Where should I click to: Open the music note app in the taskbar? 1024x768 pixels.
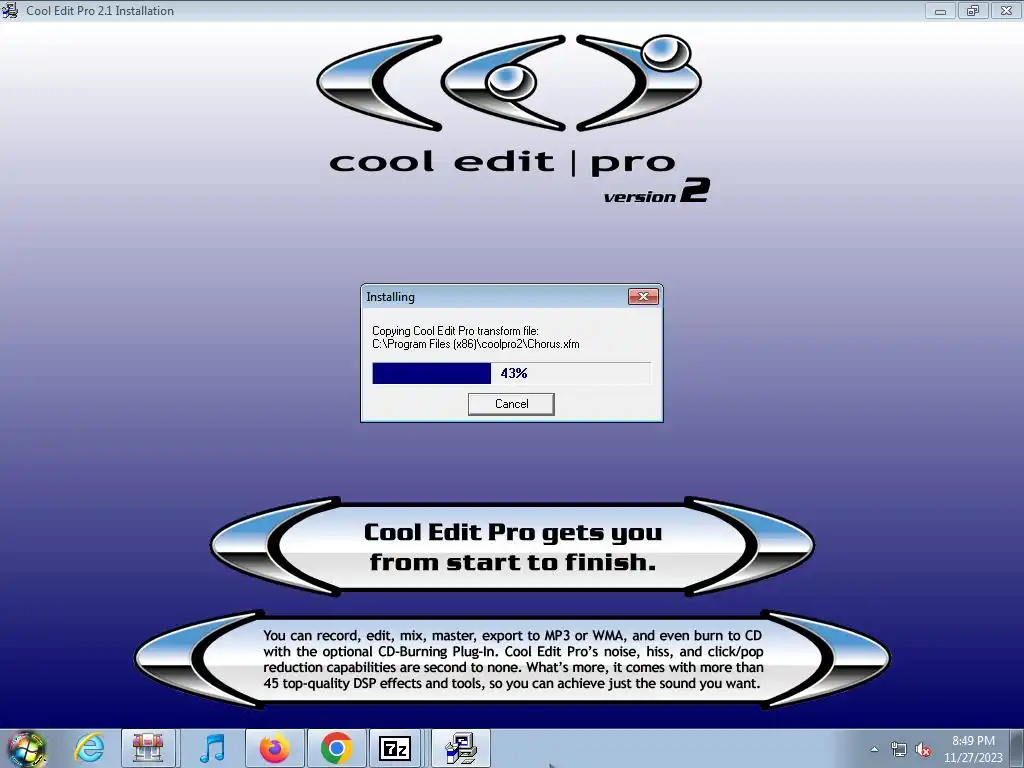(x=212, y=748)
